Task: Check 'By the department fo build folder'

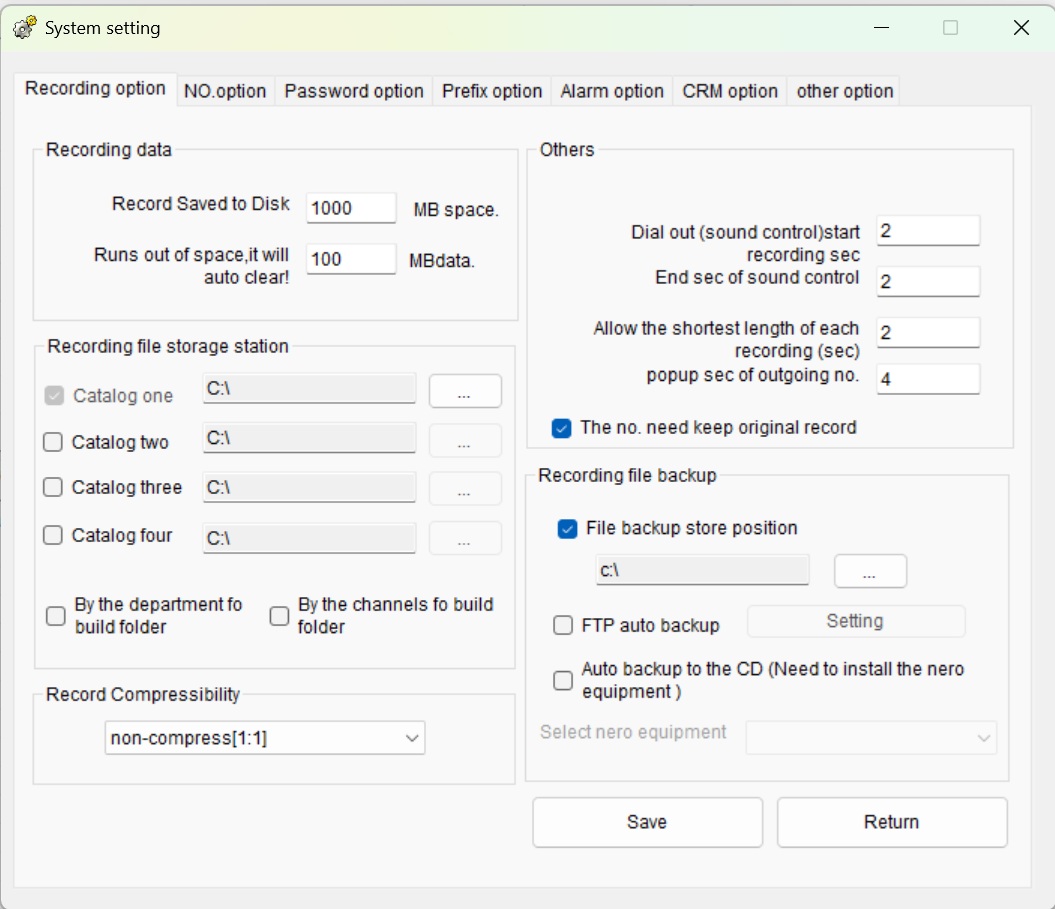Action: [x=55, y=615]
